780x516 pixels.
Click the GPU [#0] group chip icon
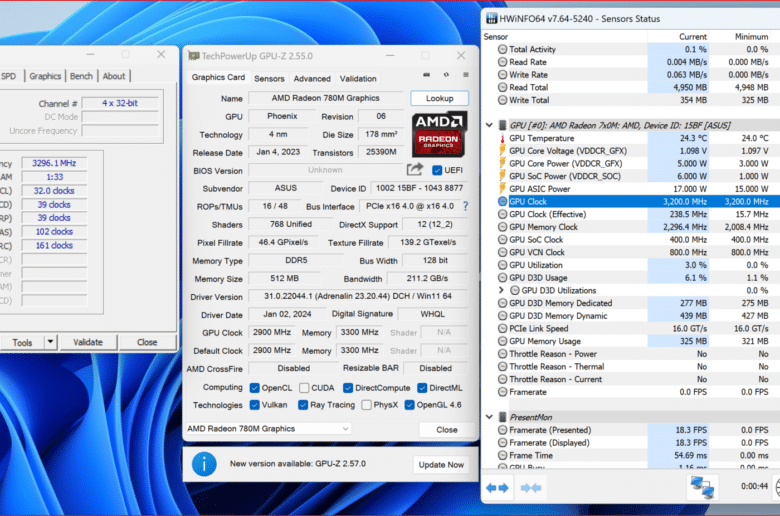[502, 125]
